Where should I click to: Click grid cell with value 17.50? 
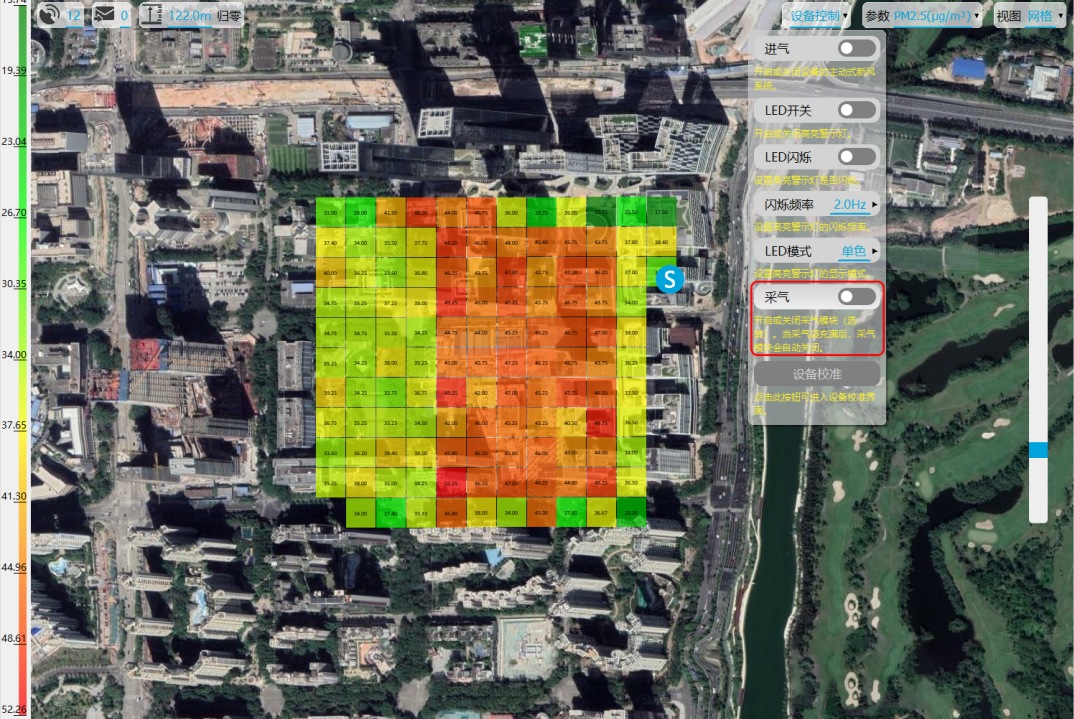coord(661,212)
